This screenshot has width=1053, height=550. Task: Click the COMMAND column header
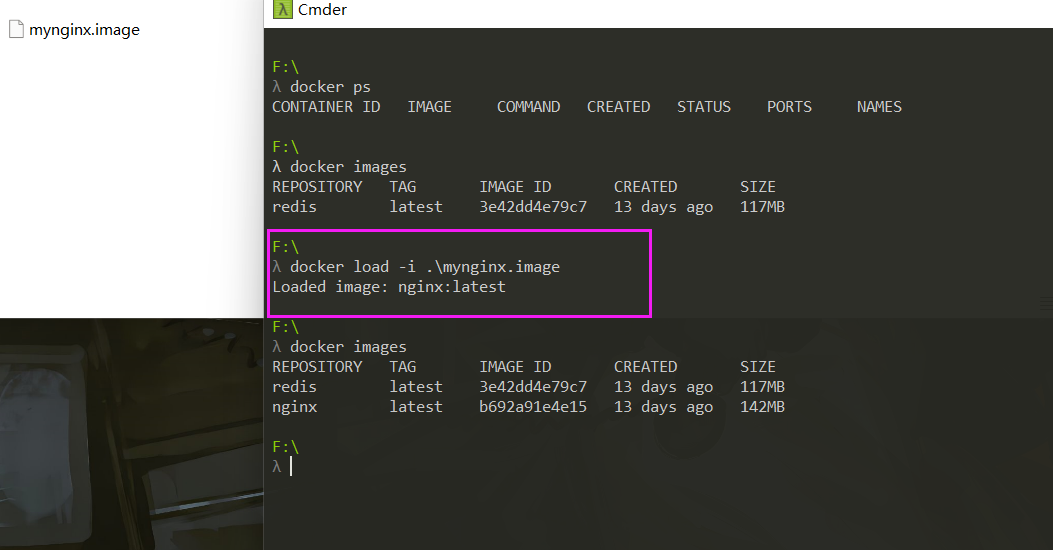tap(529, 107)
